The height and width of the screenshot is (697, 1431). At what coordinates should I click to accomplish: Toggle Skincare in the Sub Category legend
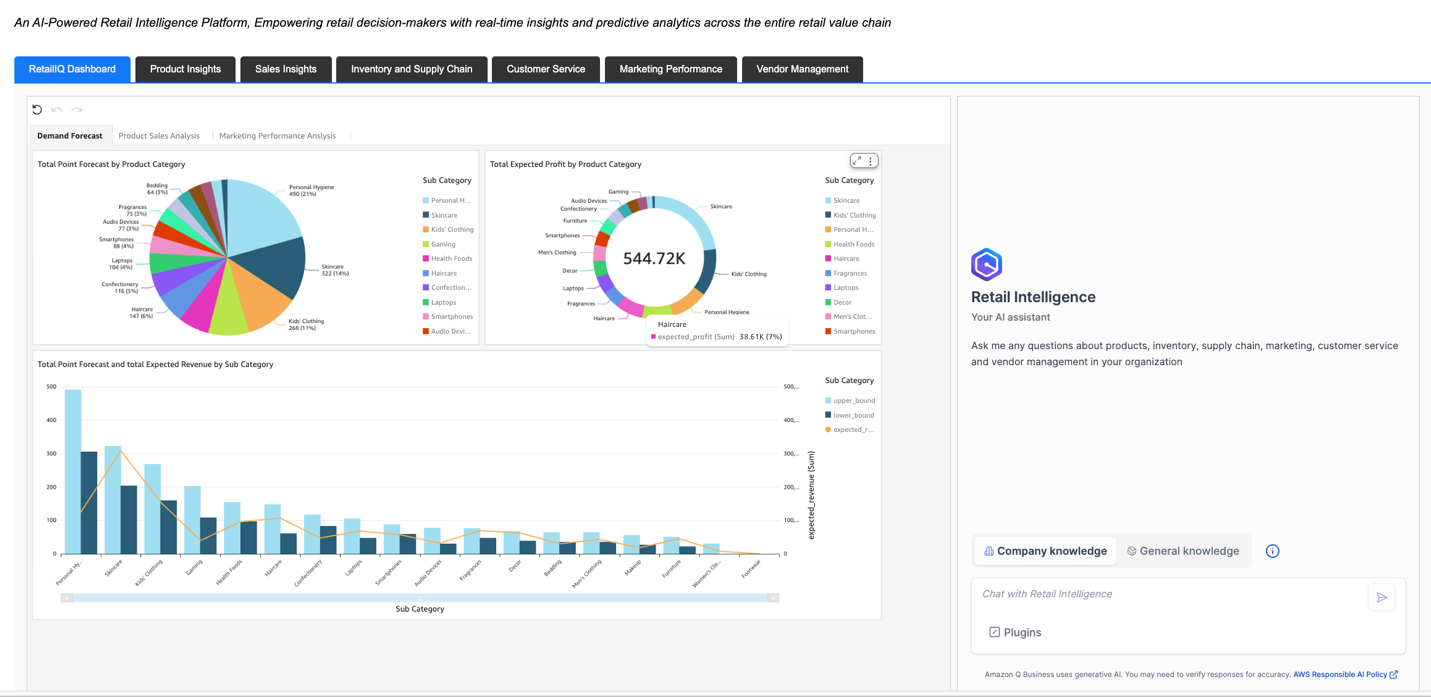point(845,200)
